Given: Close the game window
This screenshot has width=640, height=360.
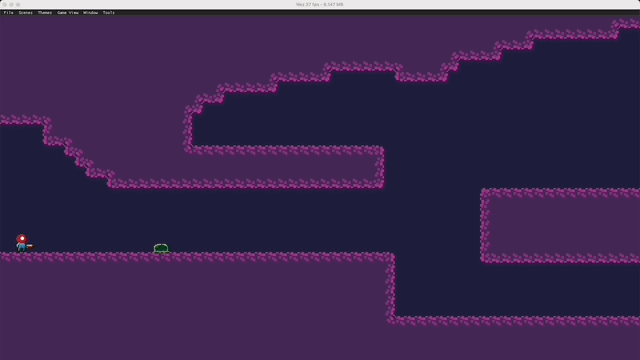Looking at the screenshot, I should 5,4.
